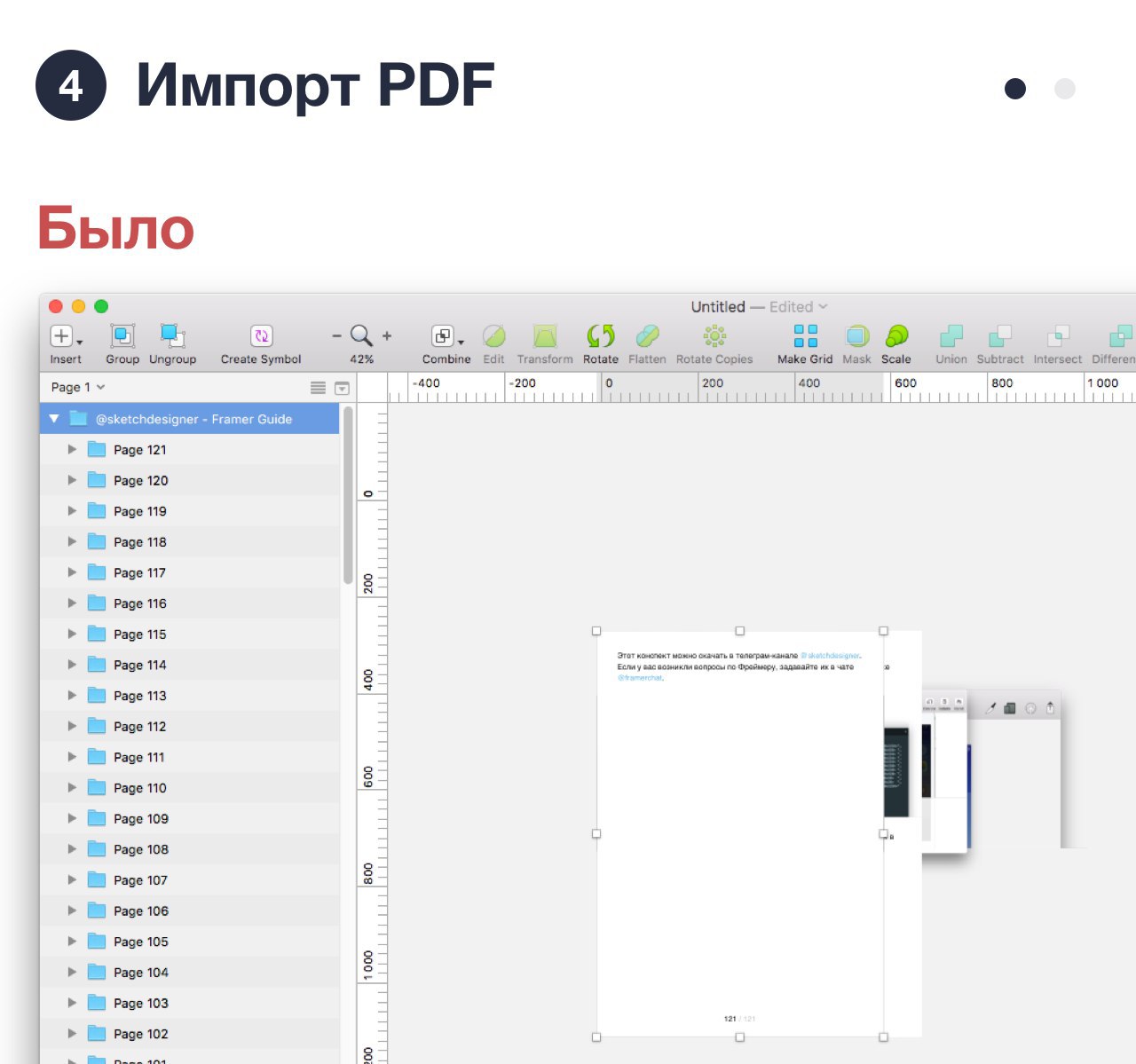Click the second carousel dot indicator

(1065, 89)
